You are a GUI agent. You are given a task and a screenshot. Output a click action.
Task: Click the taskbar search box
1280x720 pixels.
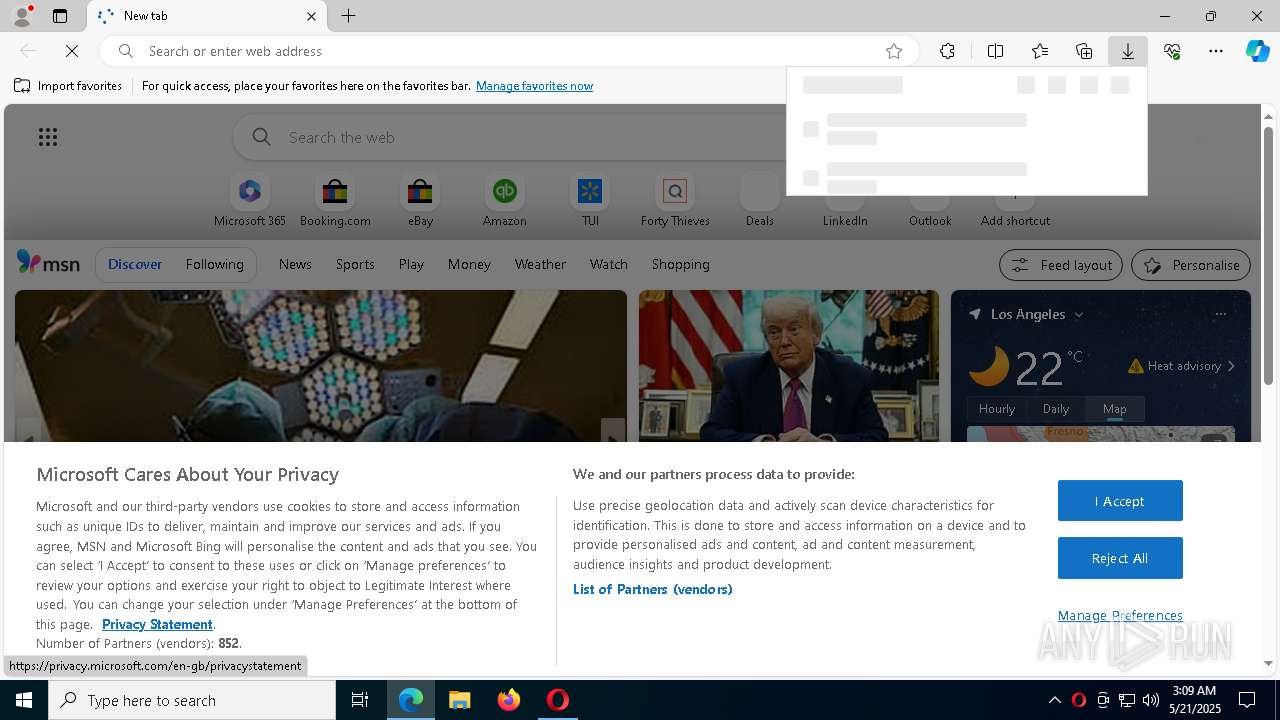tap(192, 700)
